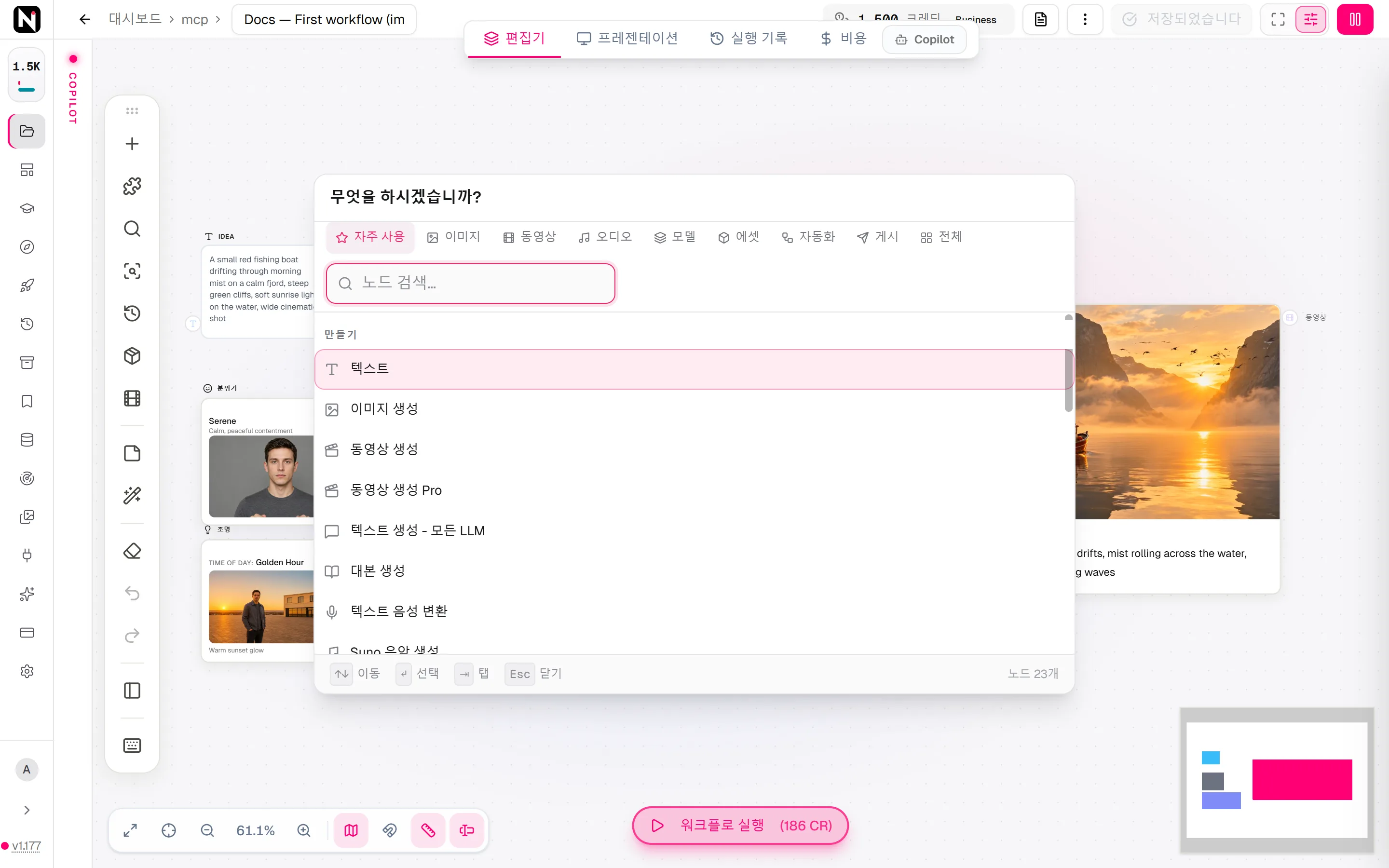Click the pink block in the minimap
1389x868 pixels.
click(1302, 780)
